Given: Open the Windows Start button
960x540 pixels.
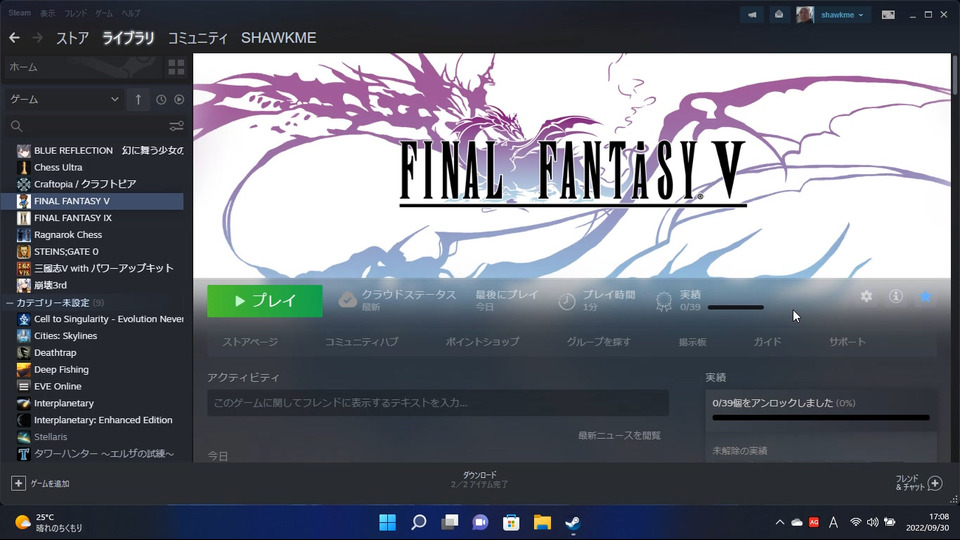Looking at the screenshot, I should (x=387, y=522).
